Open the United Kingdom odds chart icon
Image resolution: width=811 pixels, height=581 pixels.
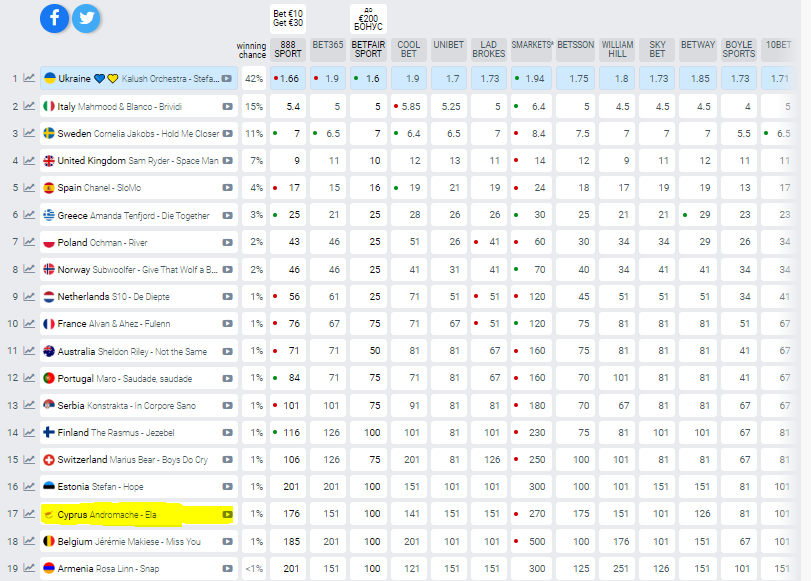coord(29,160)
